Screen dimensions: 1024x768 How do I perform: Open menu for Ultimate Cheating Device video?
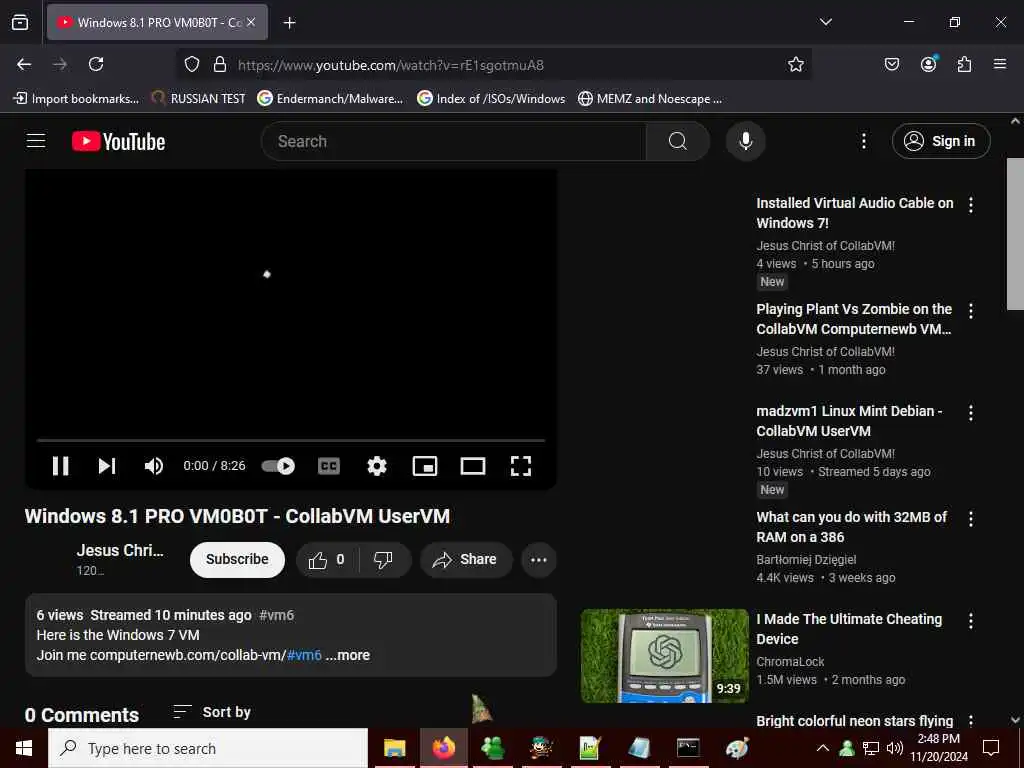click(x=970, y=620)
